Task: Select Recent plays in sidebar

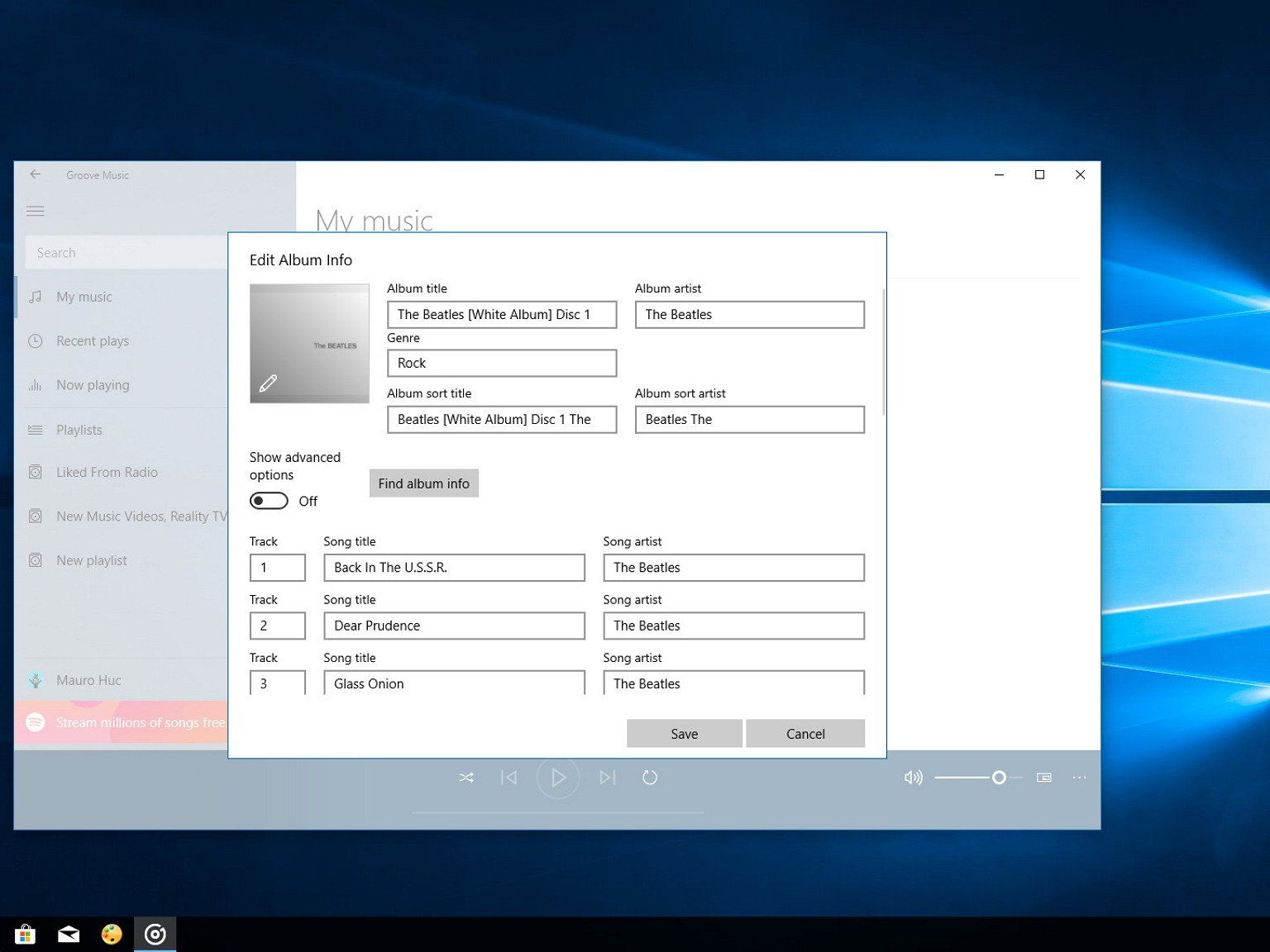Action: click(x=93, y=341)
